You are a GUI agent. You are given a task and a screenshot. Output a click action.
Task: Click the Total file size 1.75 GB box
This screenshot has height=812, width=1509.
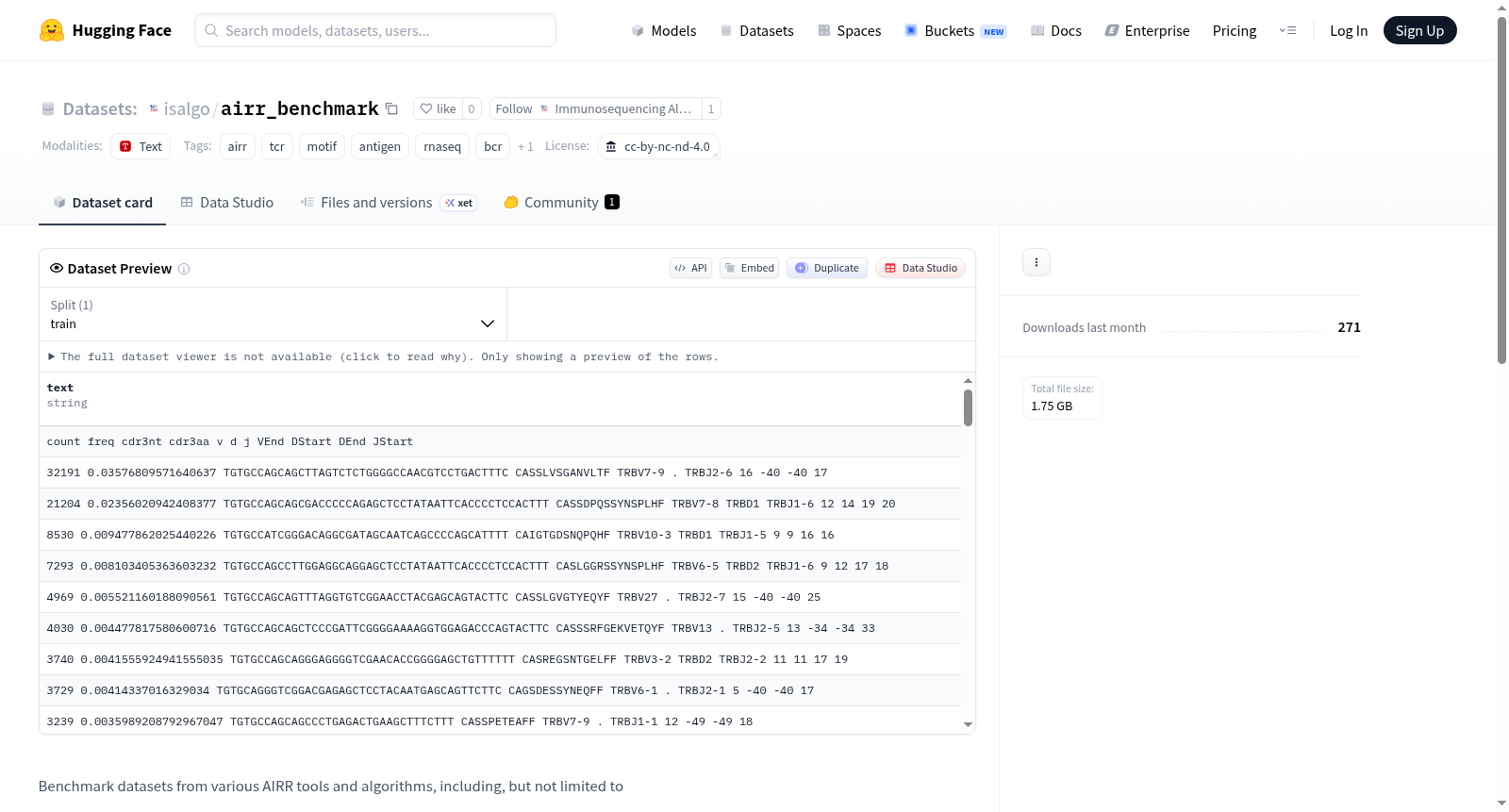[x=1063, y=398]
